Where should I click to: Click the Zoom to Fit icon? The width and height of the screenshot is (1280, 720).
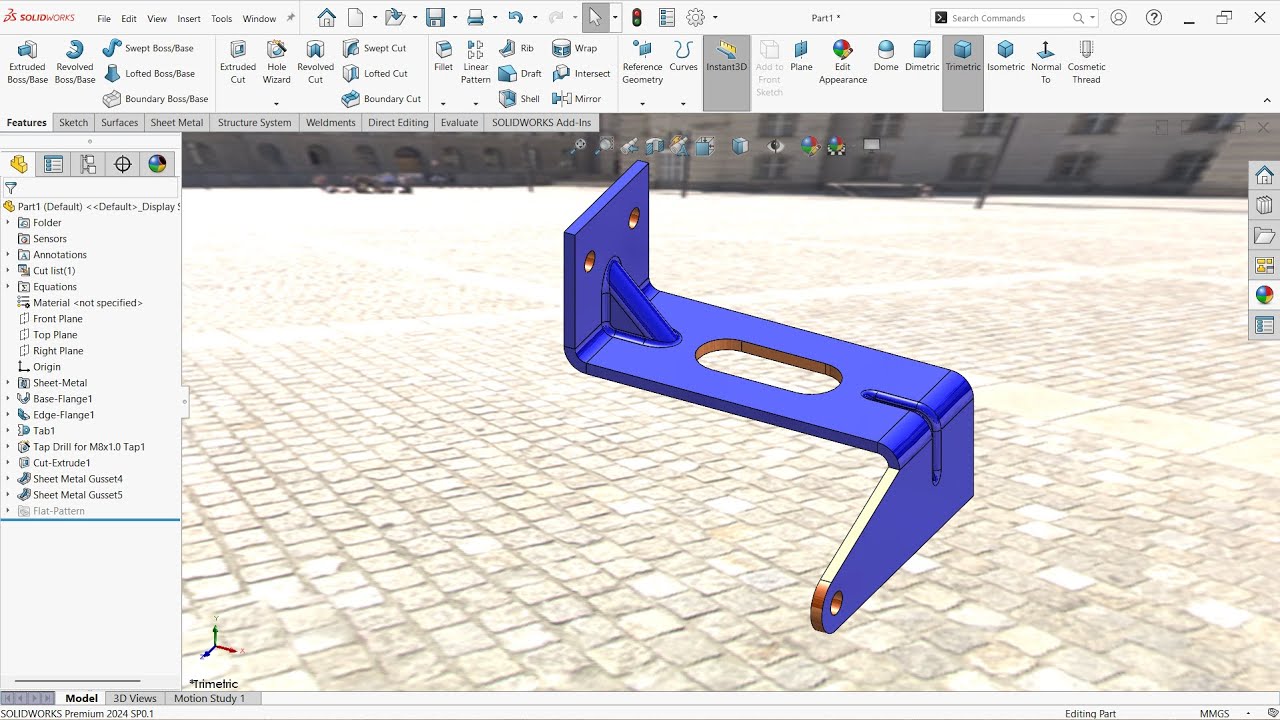578,146
